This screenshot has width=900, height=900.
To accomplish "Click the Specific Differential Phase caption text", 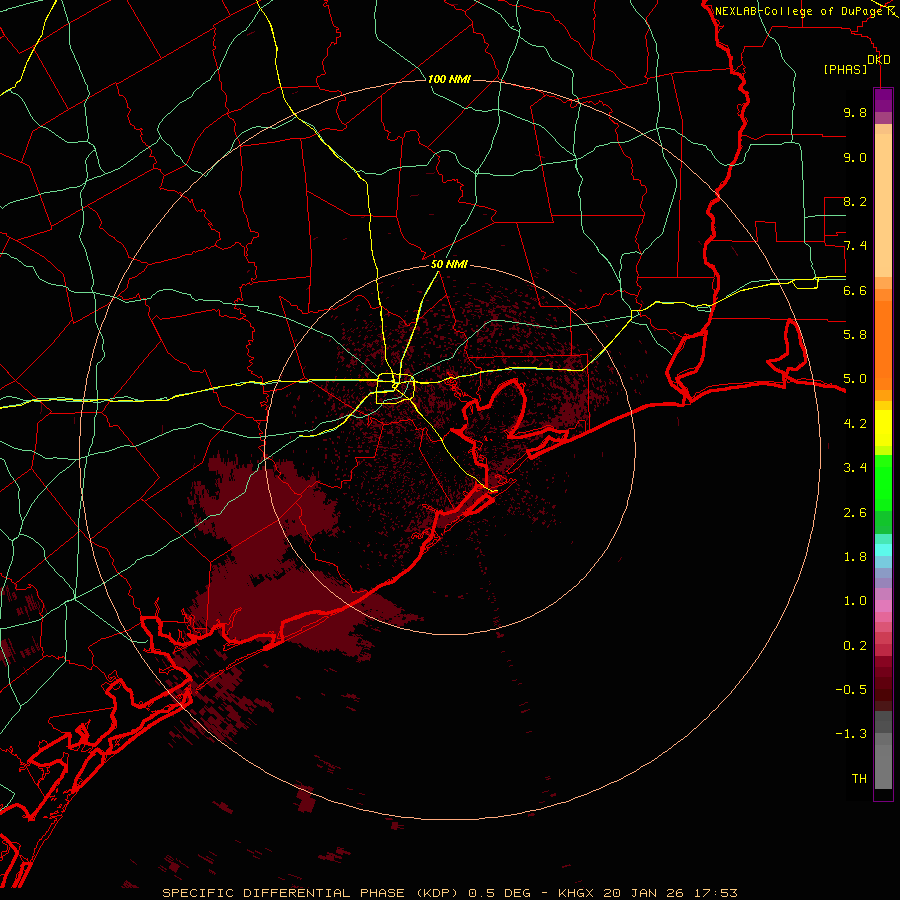I will point(449,893).
